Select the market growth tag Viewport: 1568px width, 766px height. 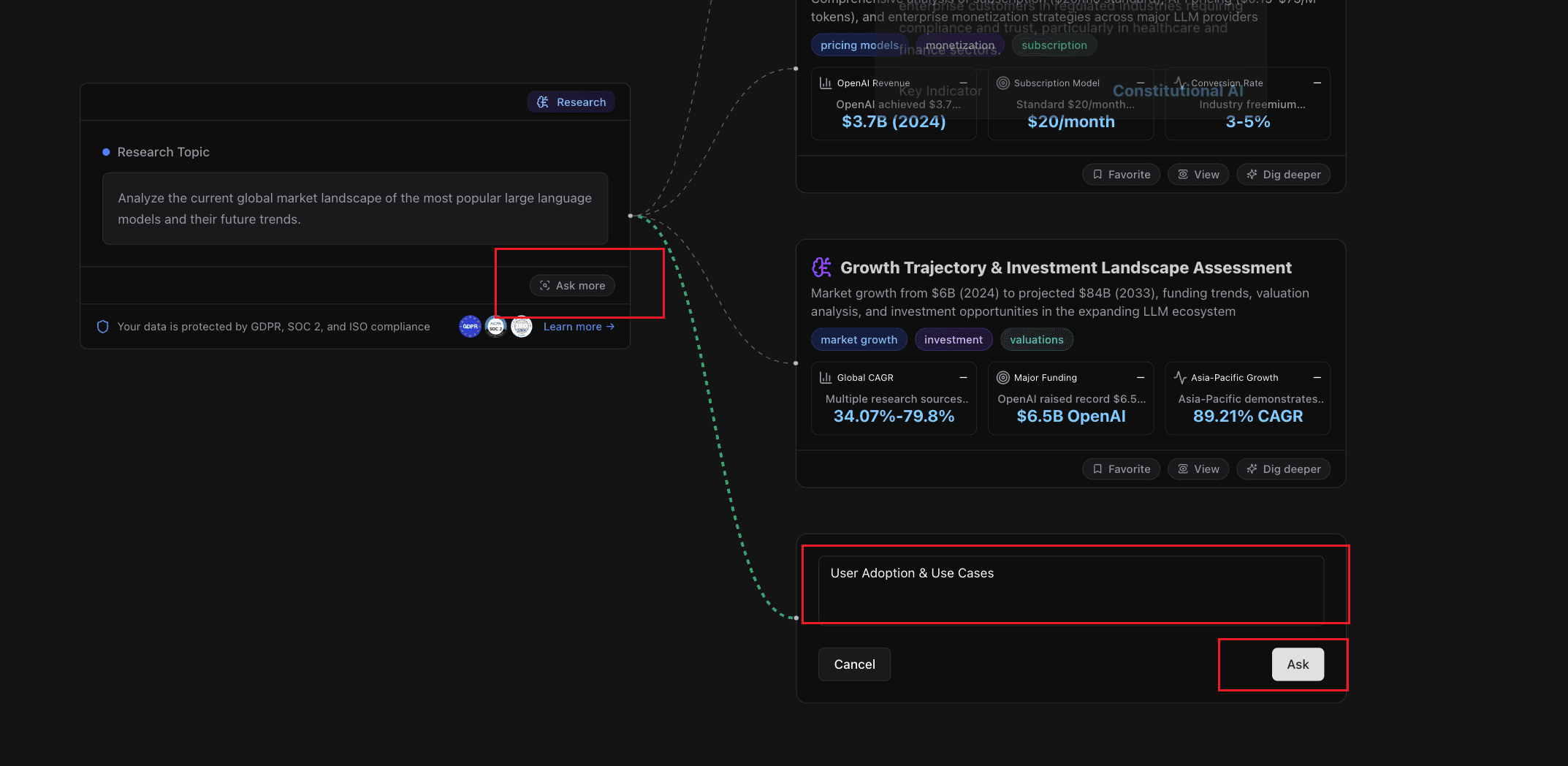(859, 340)
